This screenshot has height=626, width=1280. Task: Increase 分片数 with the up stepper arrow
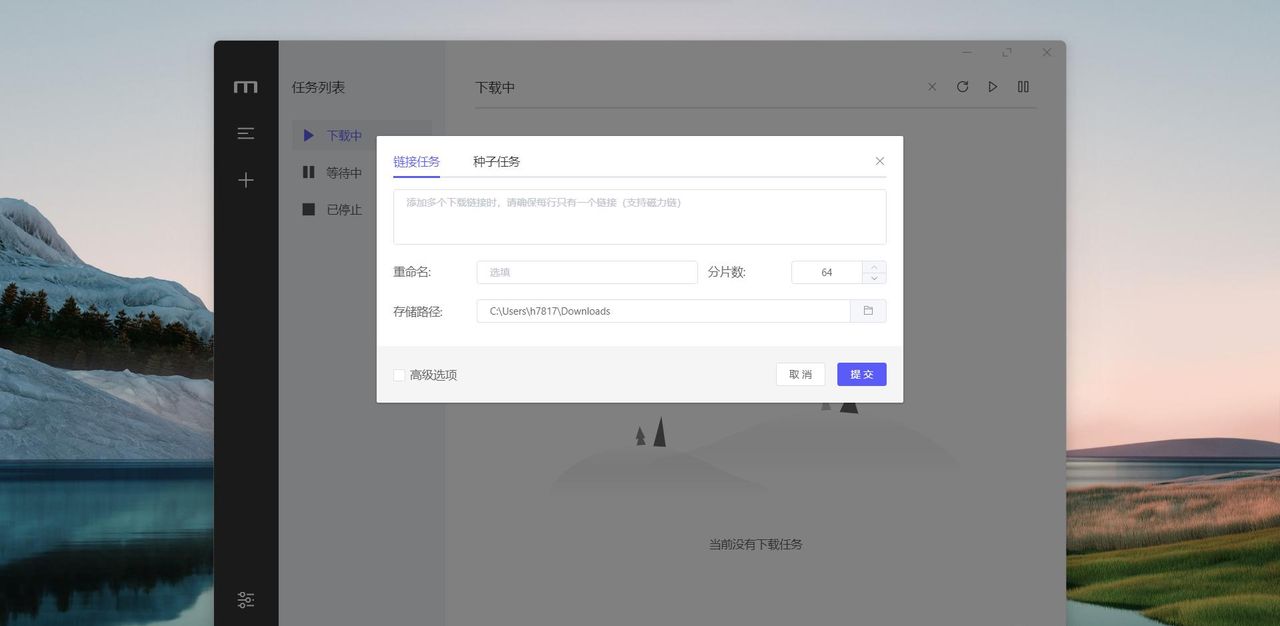[873, 267]
